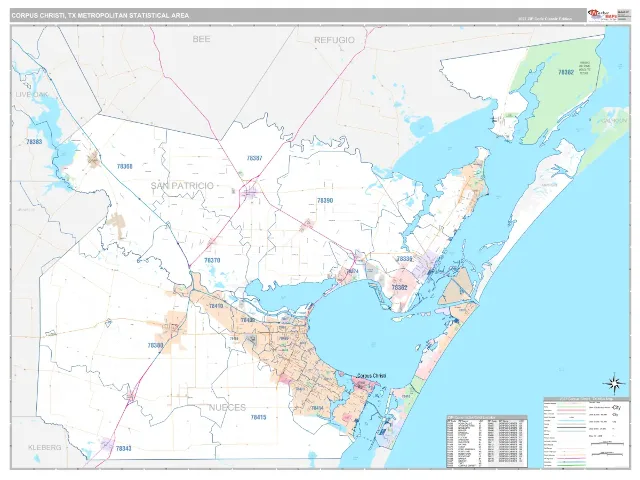Open the ZIP code index table
Screen dimensions: 640x480
coord(487,441)
